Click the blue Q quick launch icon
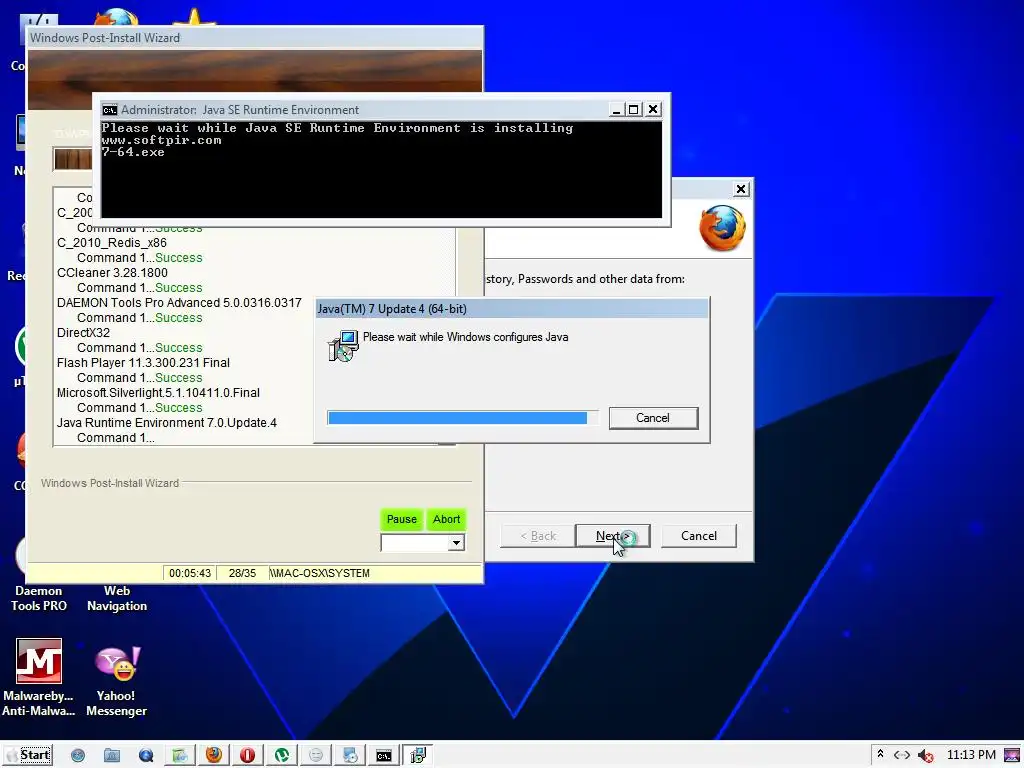This screenshot has width=1024, height=768. click(146, 755)
